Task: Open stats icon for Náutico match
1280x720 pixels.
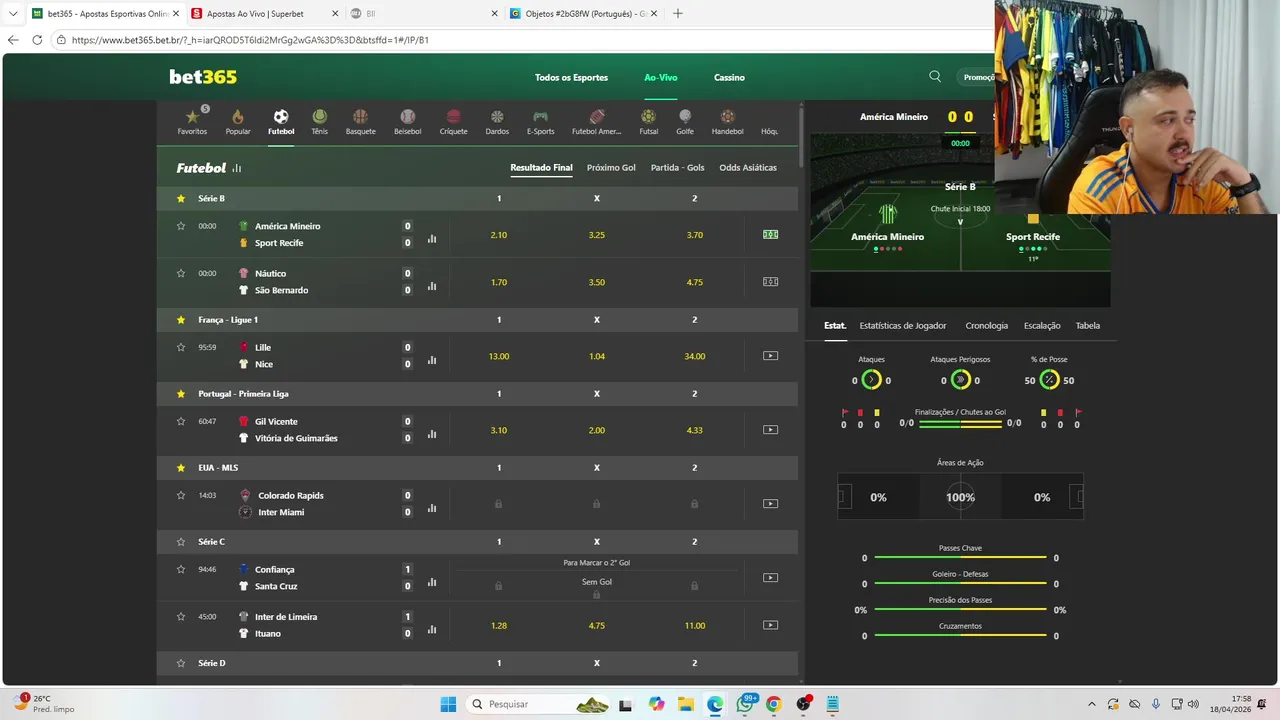Action: click(432, 286)
